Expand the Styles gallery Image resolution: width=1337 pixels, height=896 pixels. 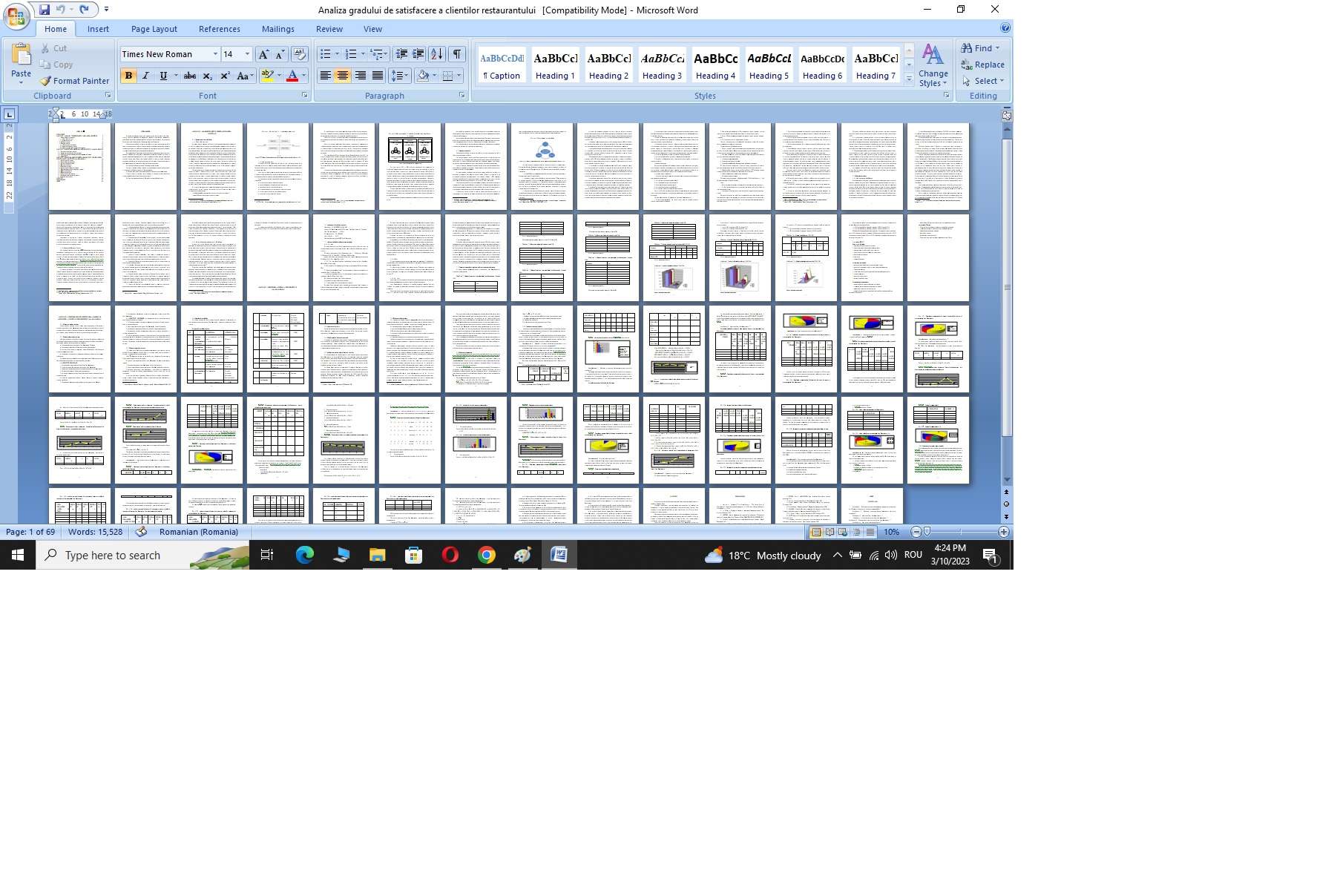(909, 79)
